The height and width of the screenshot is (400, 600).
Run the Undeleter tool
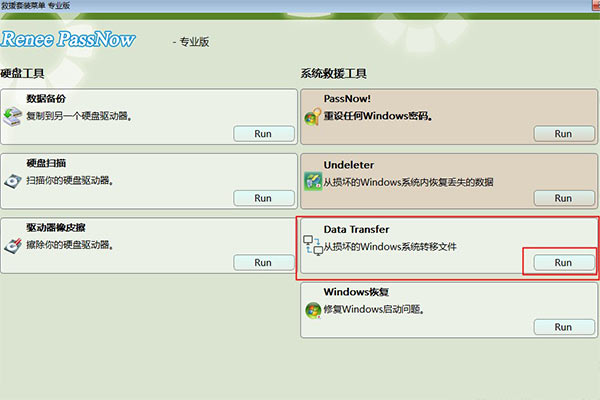coord(564,198)
